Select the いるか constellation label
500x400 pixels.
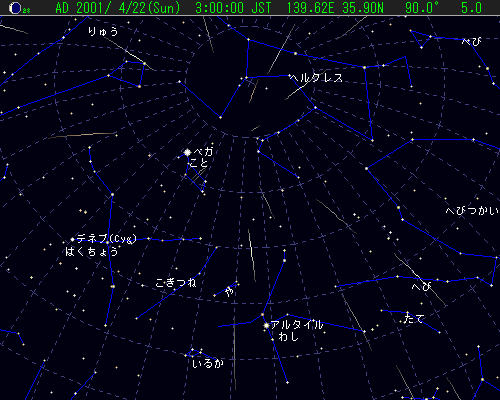click(208, 363)
